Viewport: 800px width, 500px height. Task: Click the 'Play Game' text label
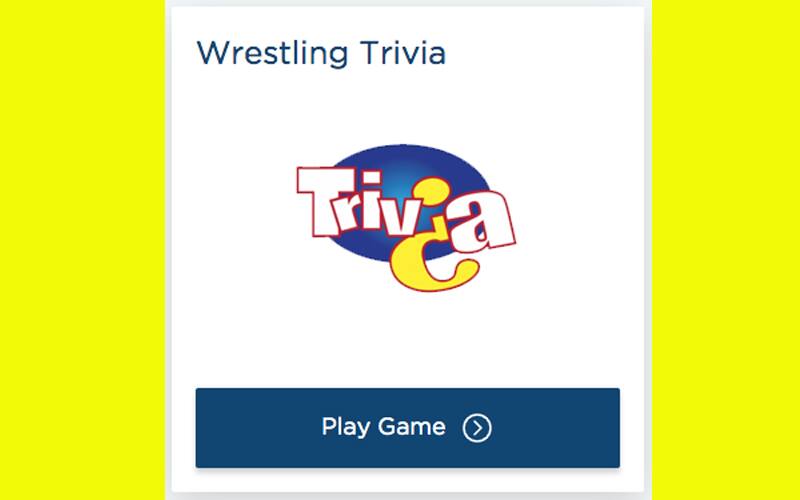pyautogui.click(x=383, y=427)
